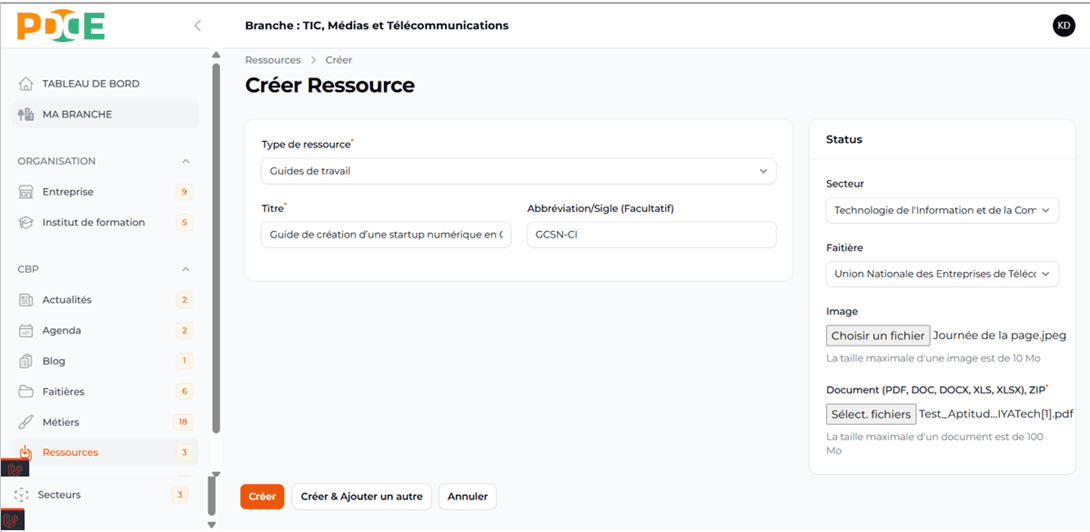Click the PDCE logo
The image size is (1090, 532).
pyautogui.click(x=61, y=26)
